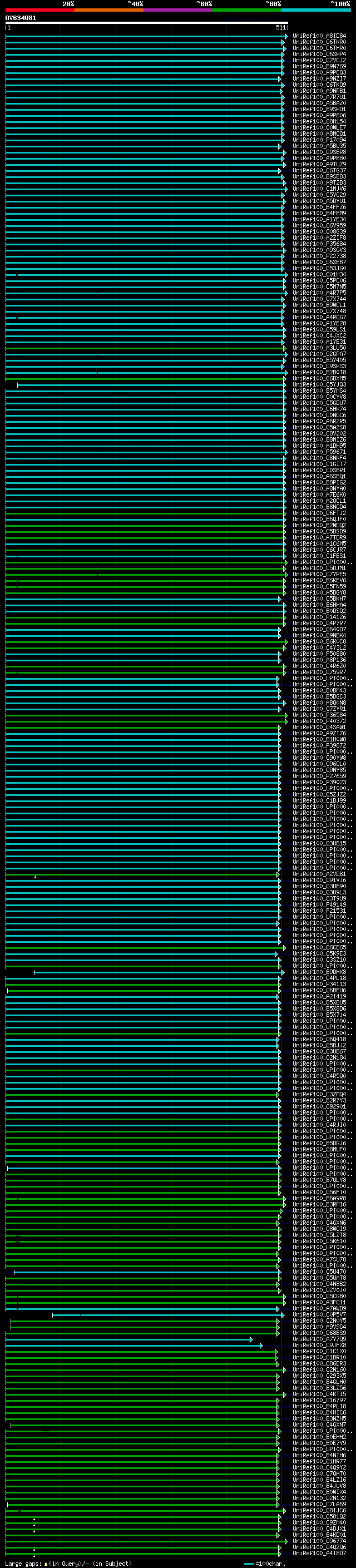Click hit UniRef100_B8PIG2

tap(319, 483)
